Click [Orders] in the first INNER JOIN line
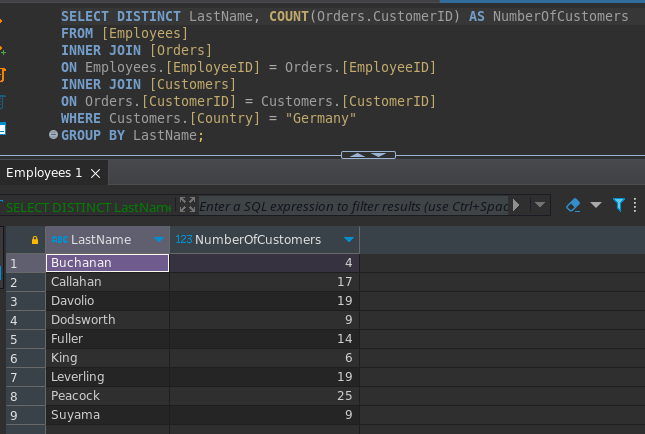The height and width of the screenshot is (434, 645). (x=181, y=50)
